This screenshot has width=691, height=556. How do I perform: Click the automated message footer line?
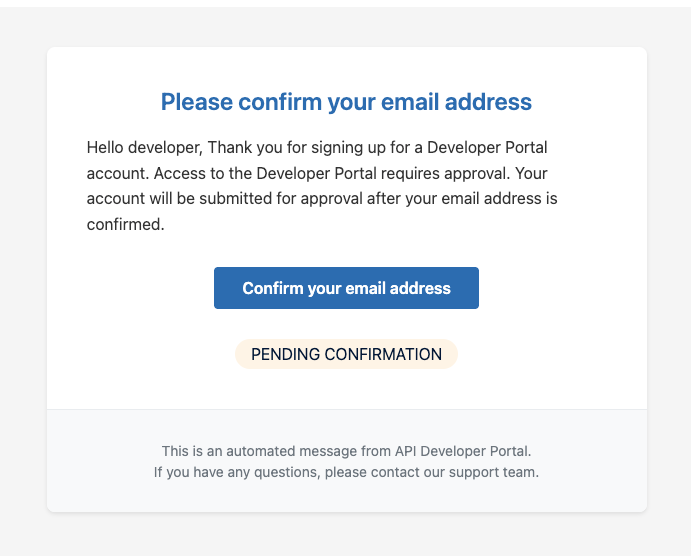346,451
